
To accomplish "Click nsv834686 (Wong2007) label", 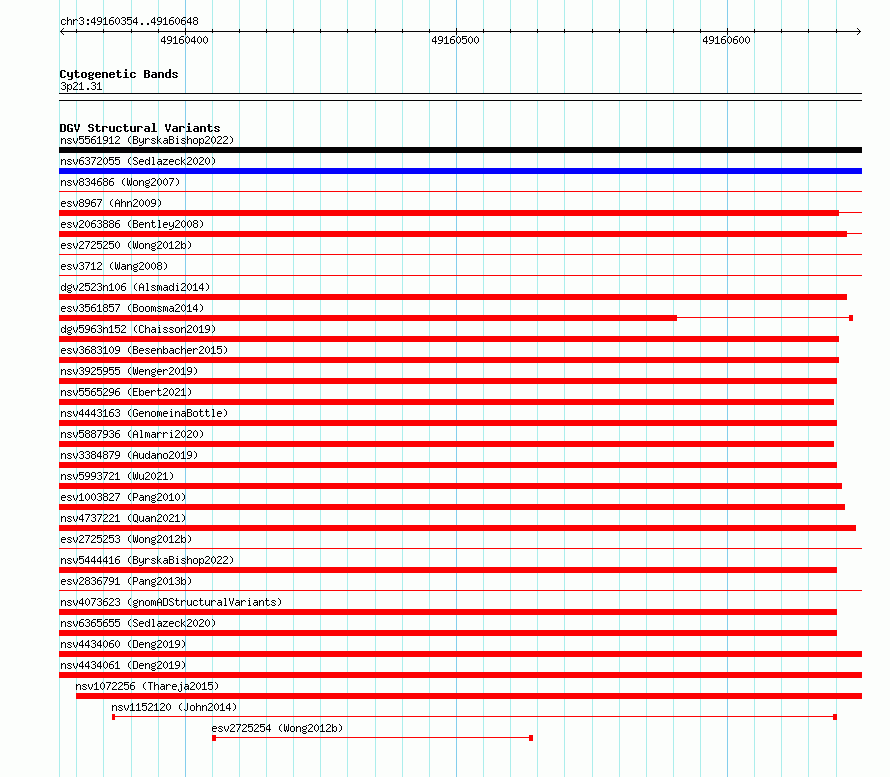I will point(120,182).
